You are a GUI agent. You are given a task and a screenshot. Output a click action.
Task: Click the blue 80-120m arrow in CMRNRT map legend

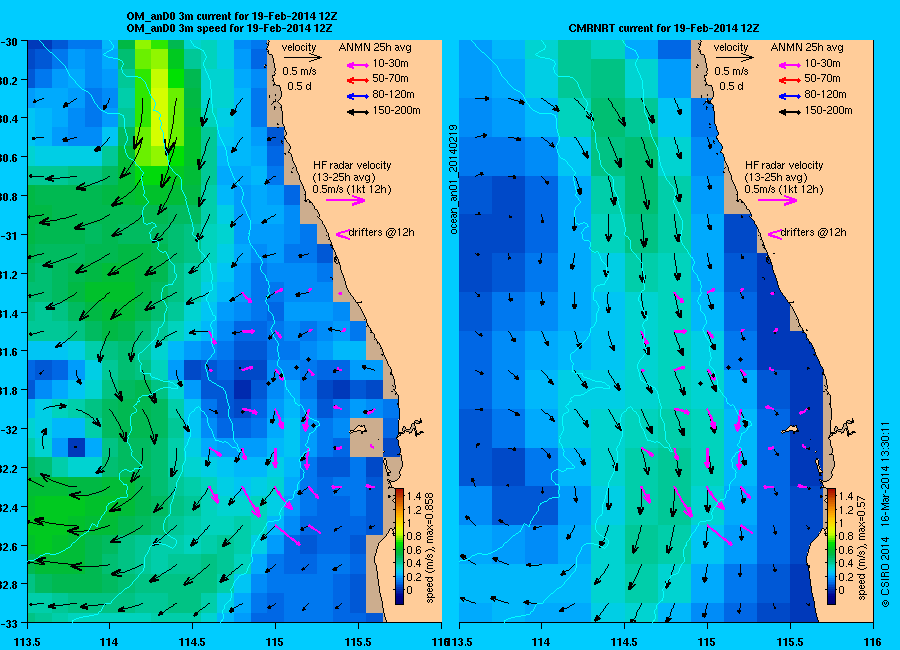pyautogui.click(x=790, y=96)
